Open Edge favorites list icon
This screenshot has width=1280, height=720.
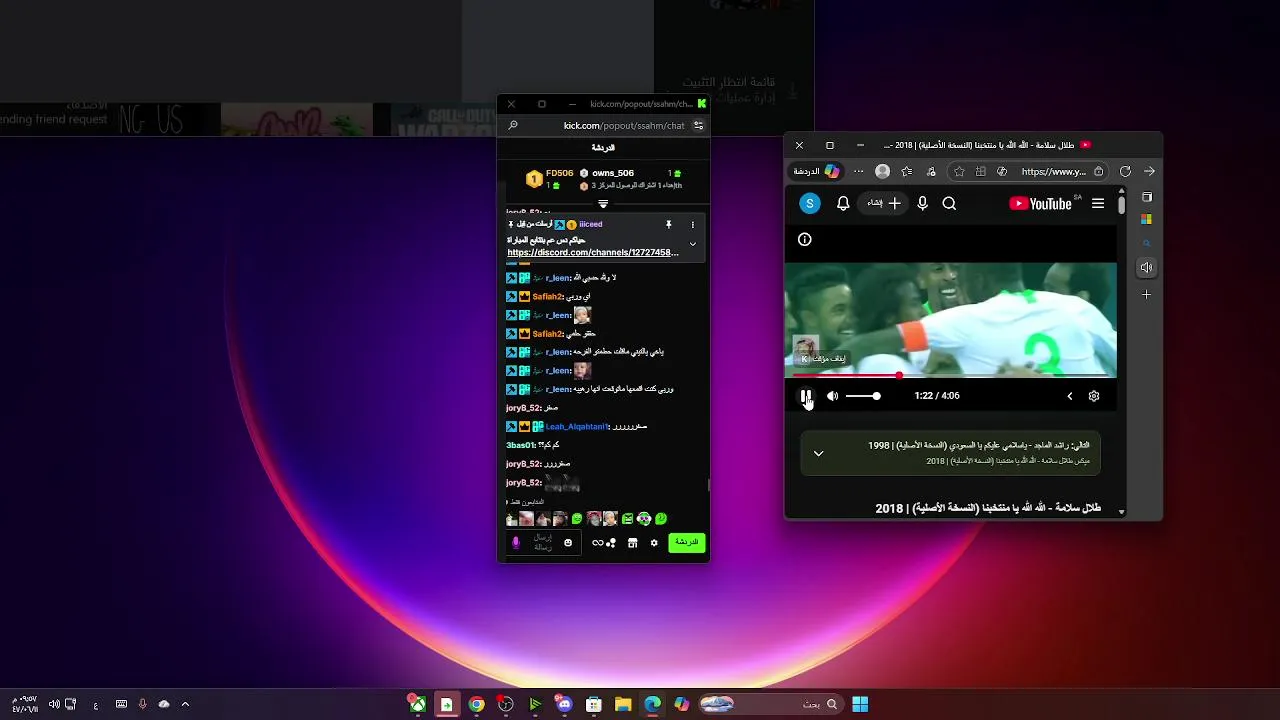click(907, 172)
